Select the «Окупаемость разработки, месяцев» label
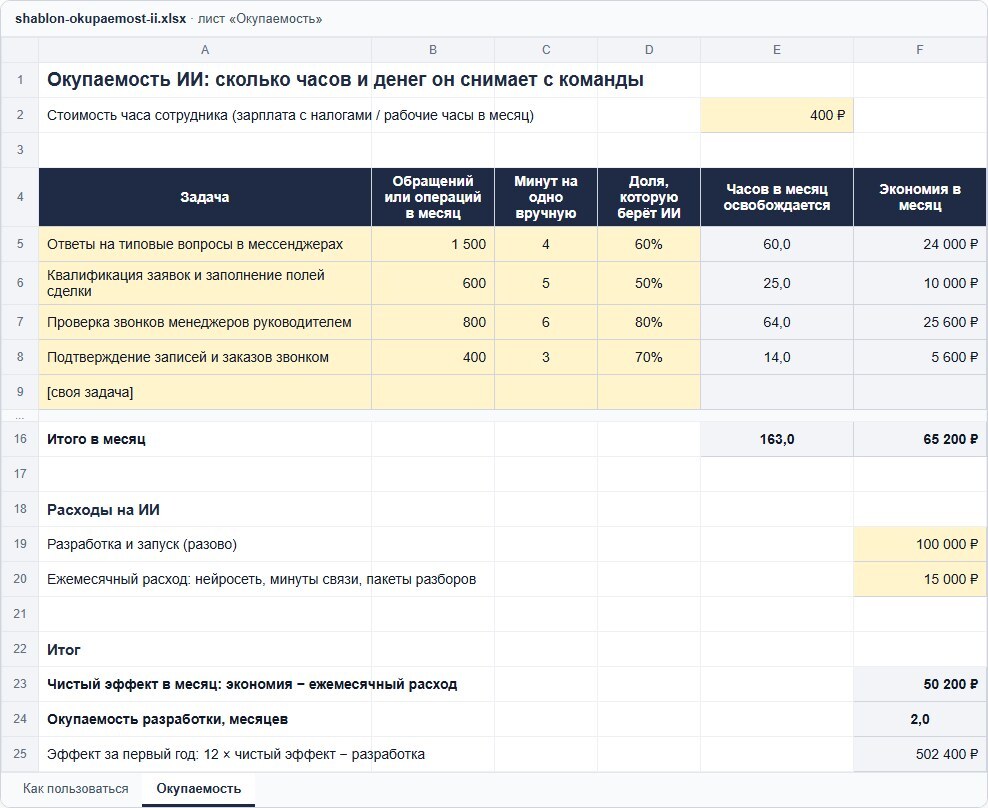 point(168,719)
